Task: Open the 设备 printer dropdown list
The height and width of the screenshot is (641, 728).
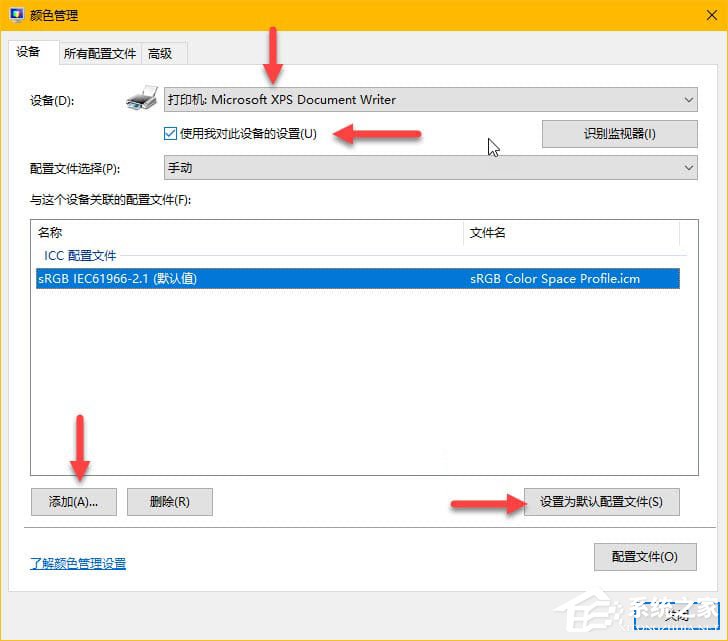Action: (x=430, y=99)
